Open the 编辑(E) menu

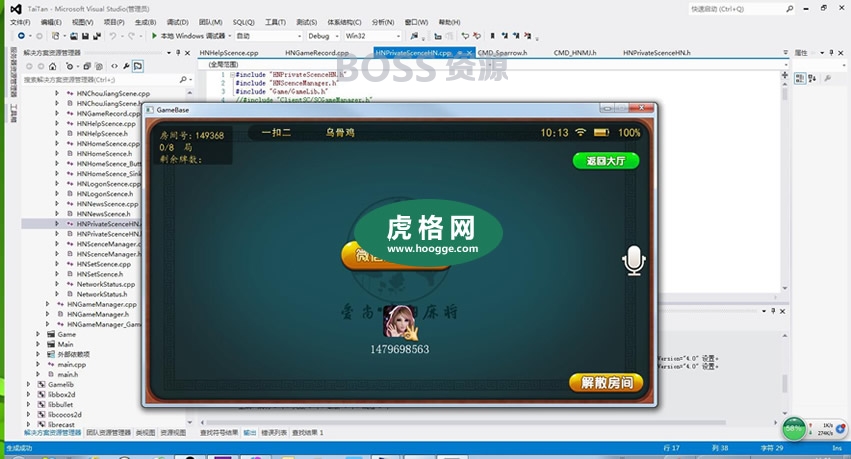point(50,22)
